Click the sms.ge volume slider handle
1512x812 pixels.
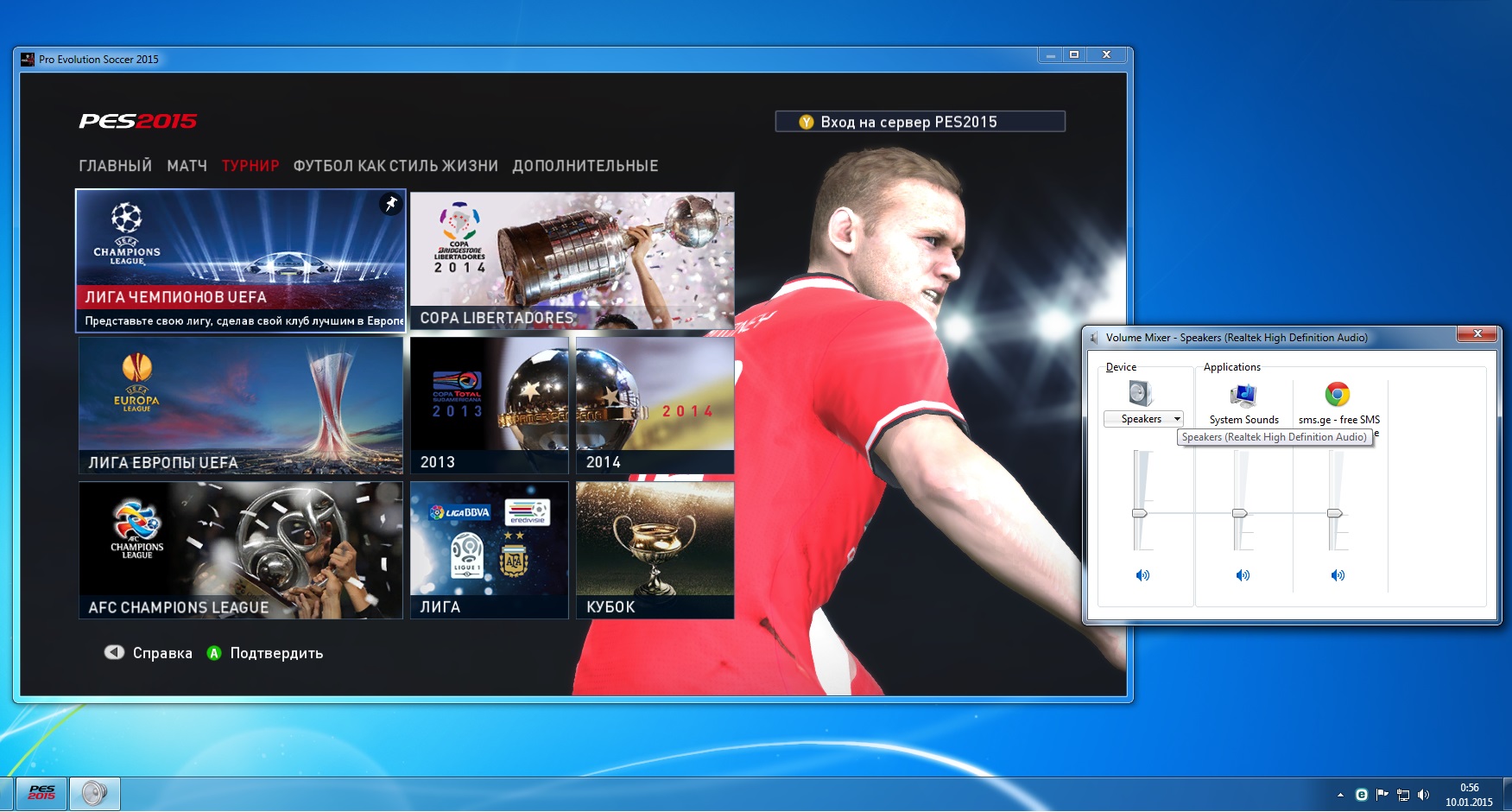click(x=1335, y=513)
